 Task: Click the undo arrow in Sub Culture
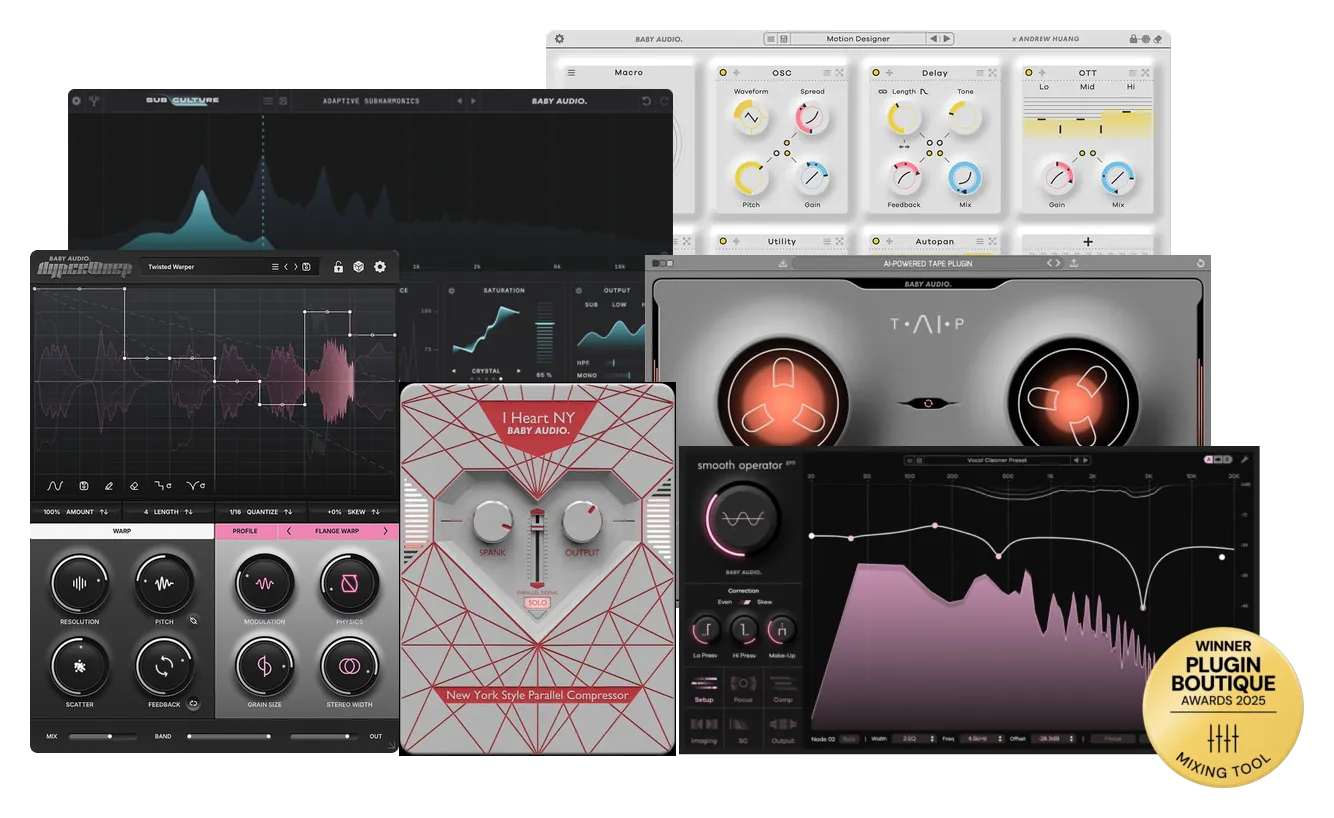click(x=646, y=101)
